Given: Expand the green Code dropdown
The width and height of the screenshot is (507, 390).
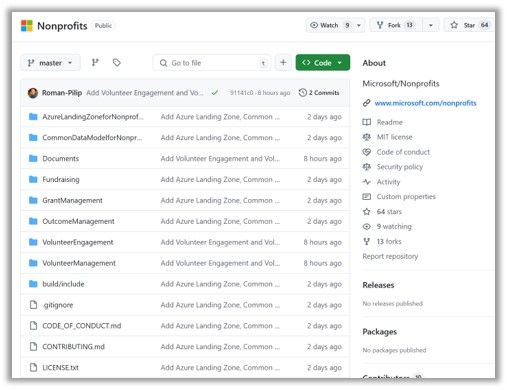Looking at the screenshot, I should (322, 62).
